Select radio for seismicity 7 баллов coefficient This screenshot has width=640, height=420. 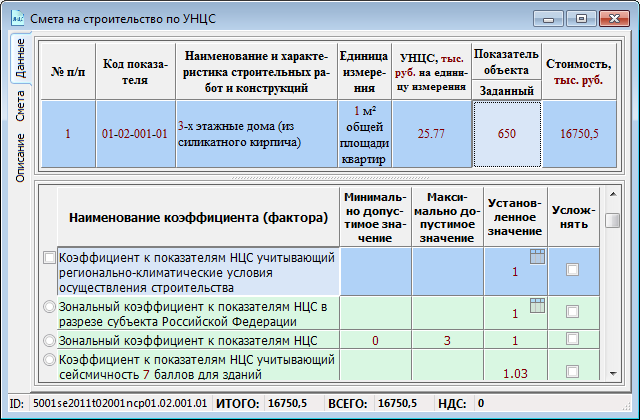49,359
